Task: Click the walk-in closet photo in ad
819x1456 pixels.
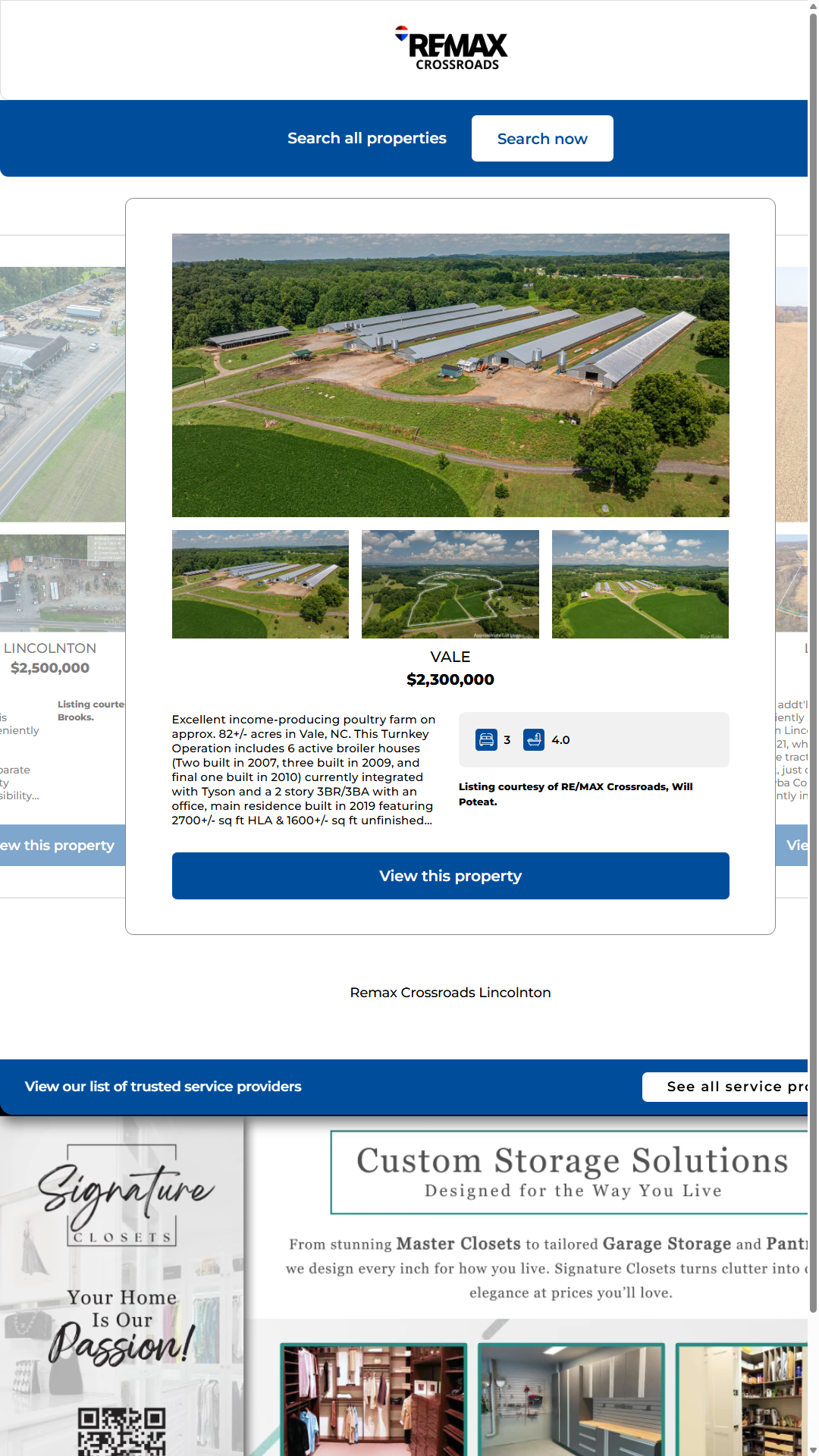Action: (x=373, y=1399)
